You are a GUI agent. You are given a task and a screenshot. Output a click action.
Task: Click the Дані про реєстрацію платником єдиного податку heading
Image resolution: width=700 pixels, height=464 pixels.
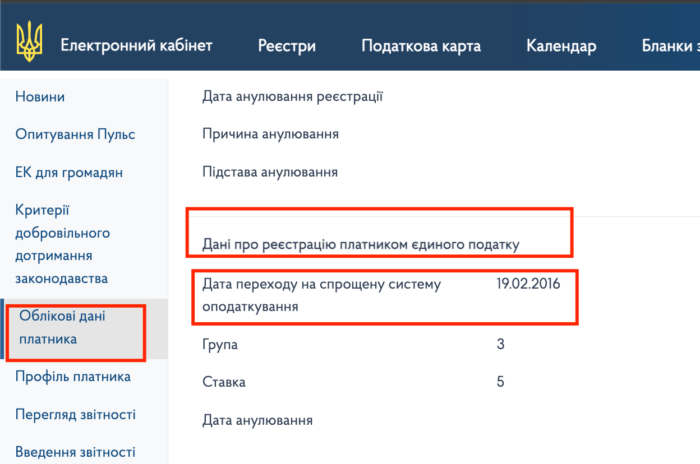(361, 244)
